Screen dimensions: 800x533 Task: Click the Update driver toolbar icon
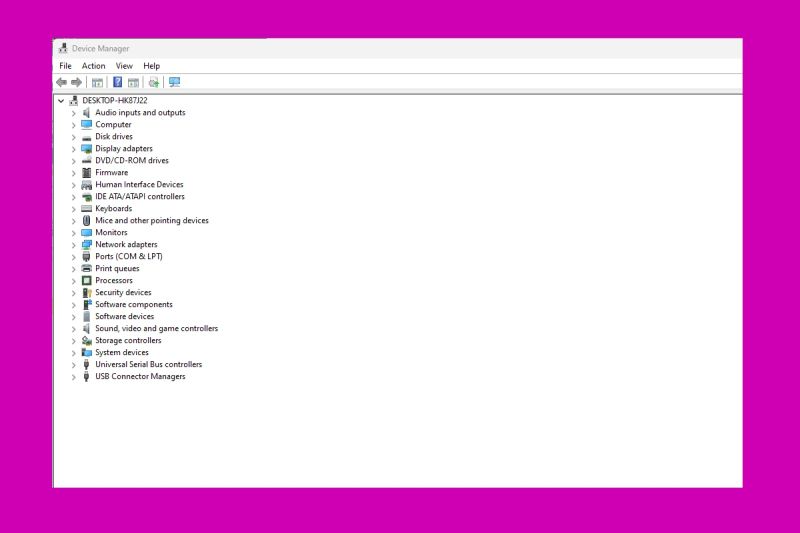(x=154, y=82)
